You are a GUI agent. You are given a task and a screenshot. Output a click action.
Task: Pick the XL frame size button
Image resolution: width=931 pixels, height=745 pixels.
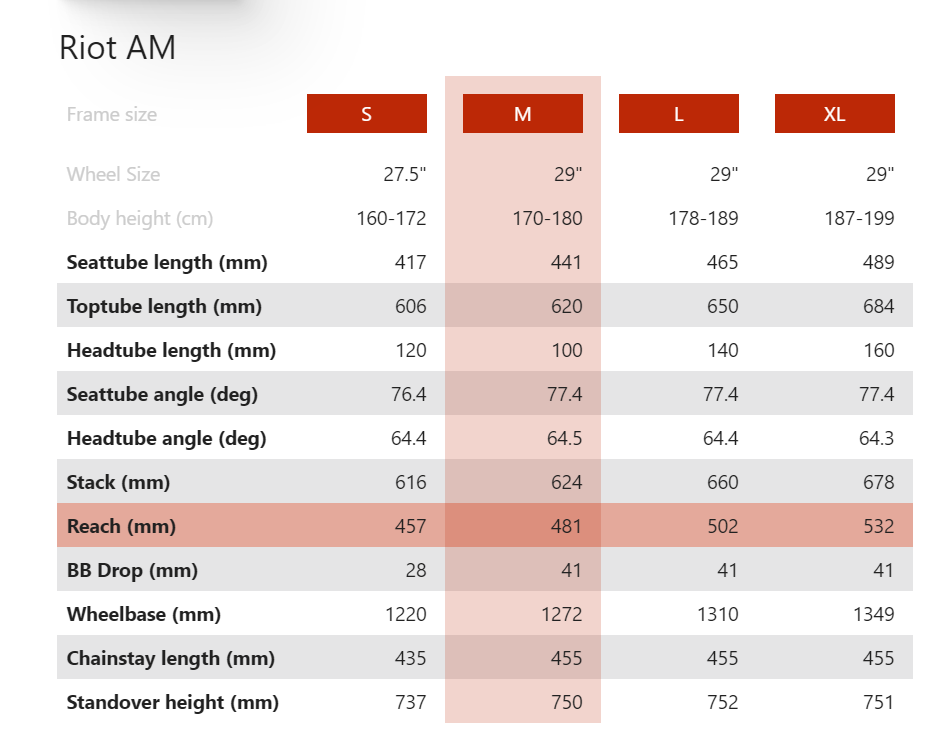coord(834,114)
